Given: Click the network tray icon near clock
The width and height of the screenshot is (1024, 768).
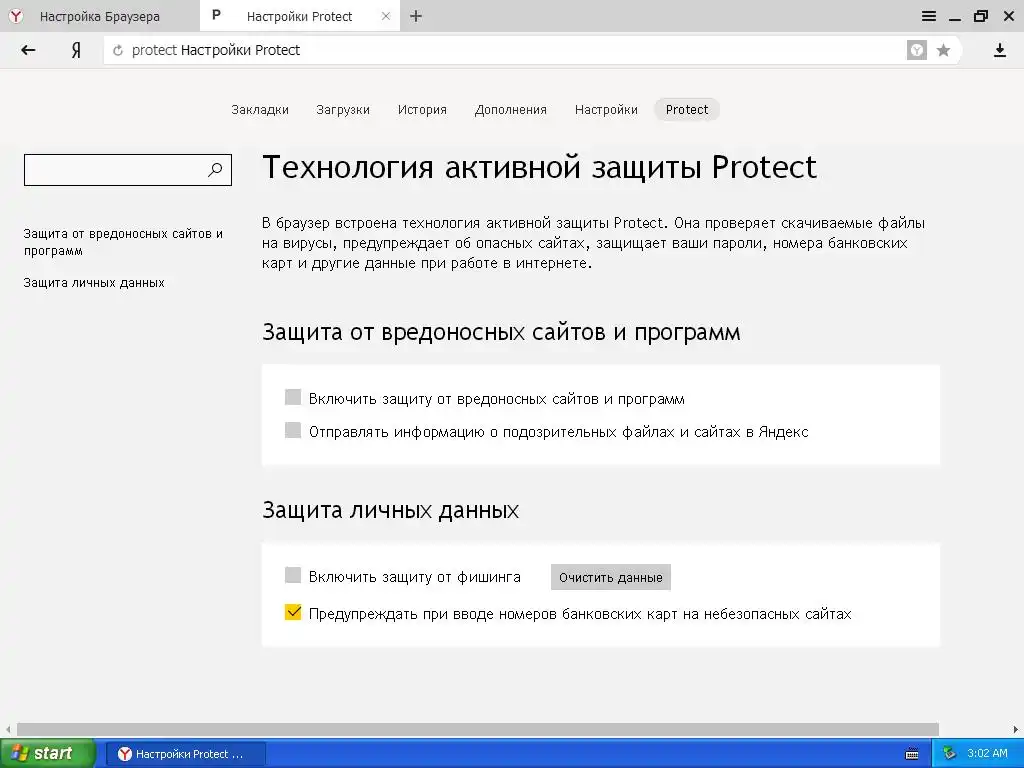Looking at the screenshot, I should (949, 754).
